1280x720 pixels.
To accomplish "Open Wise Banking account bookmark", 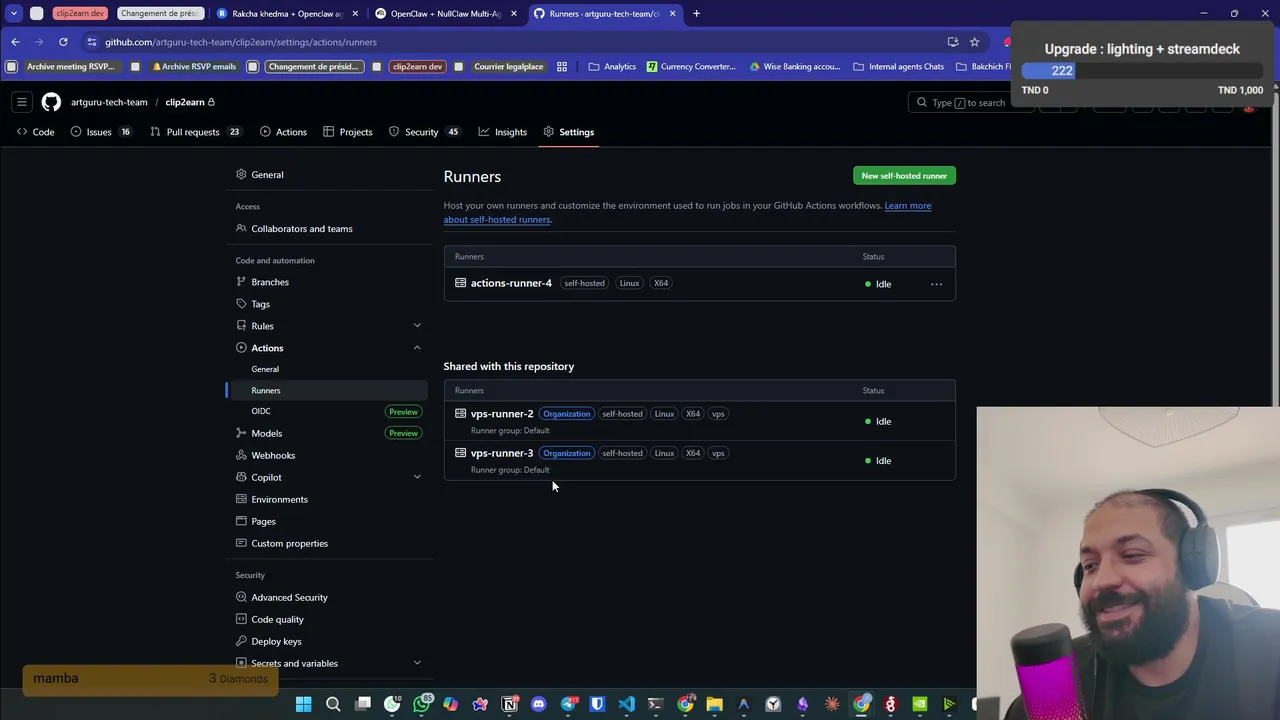I will click(x=795, y=67).
